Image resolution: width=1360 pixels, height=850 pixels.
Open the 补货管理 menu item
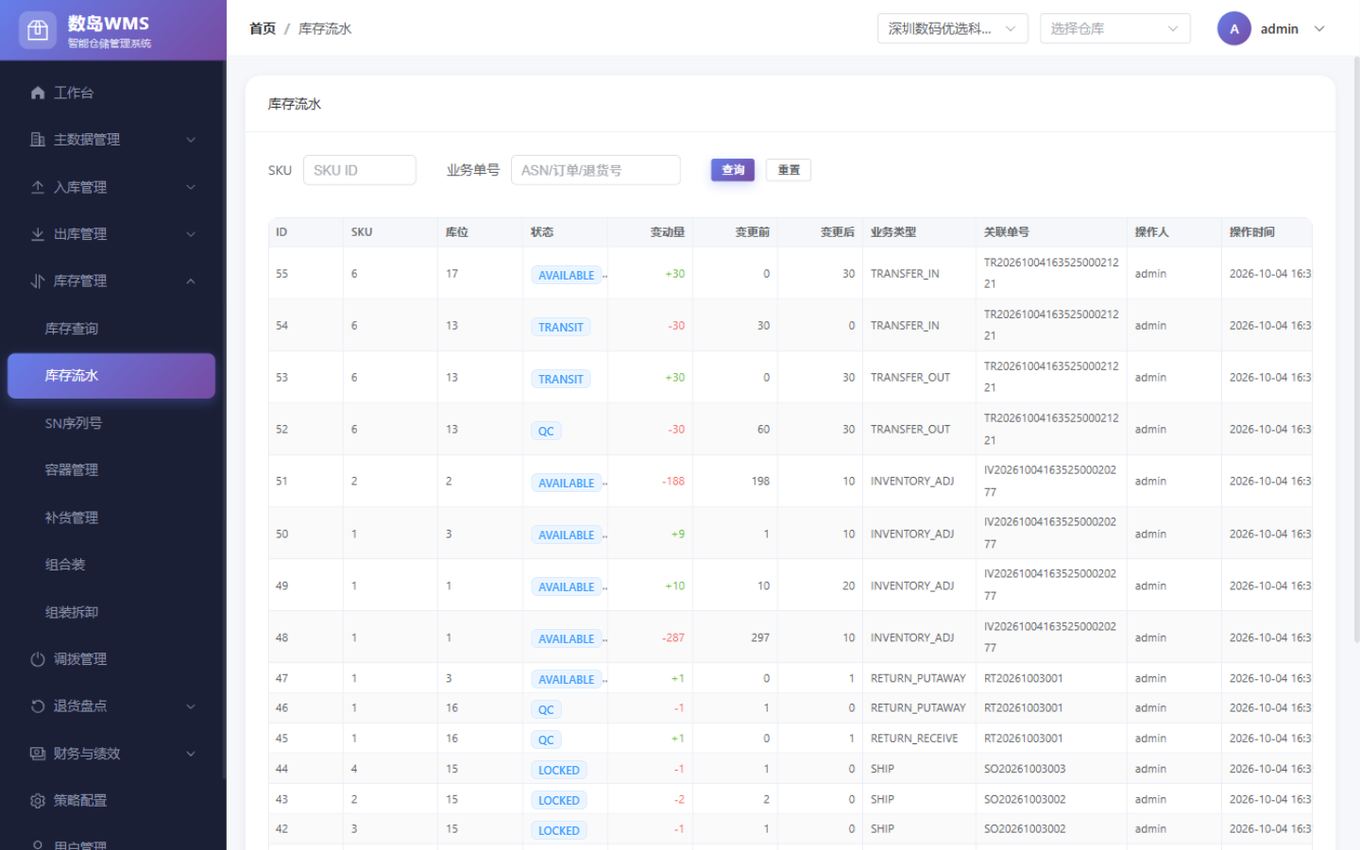[x=111, y=518]
